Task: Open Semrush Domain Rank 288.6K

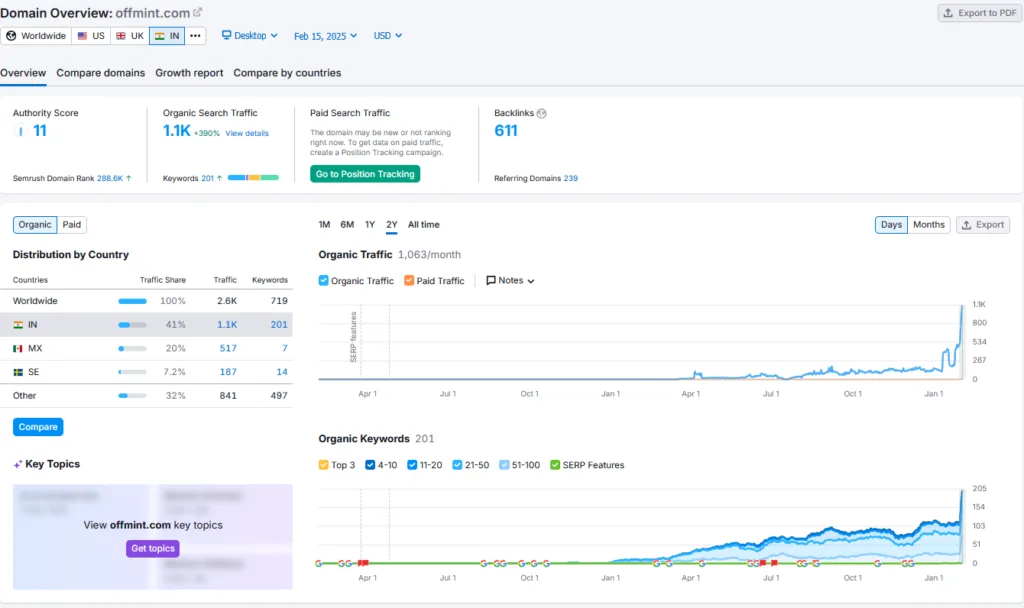Action: tap(110, 178)
